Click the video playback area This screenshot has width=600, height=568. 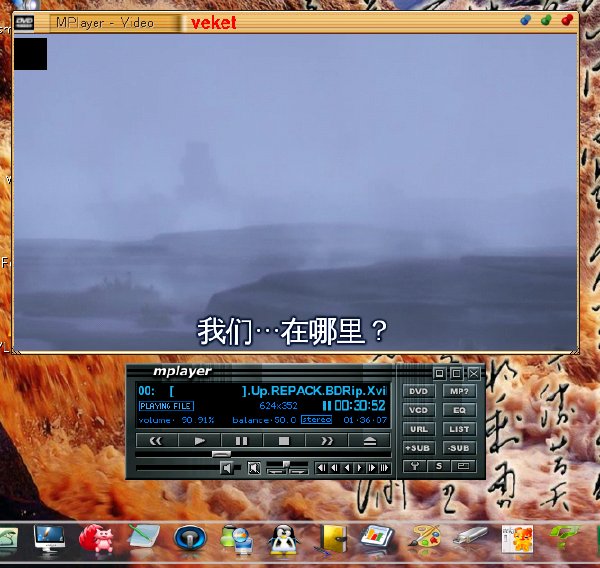[x=295, y=191]
